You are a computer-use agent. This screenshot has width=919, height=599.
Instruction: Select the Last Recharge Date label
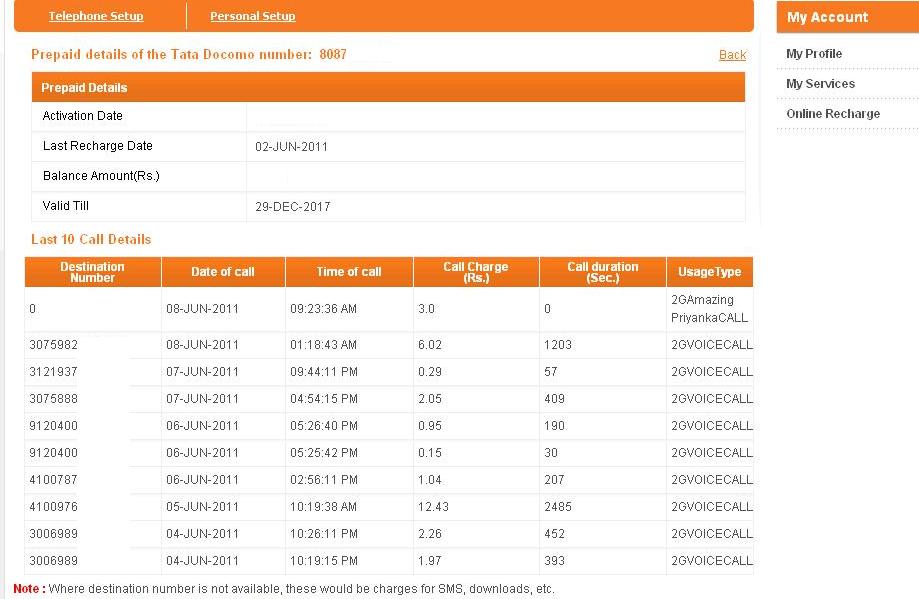point(97,146)
